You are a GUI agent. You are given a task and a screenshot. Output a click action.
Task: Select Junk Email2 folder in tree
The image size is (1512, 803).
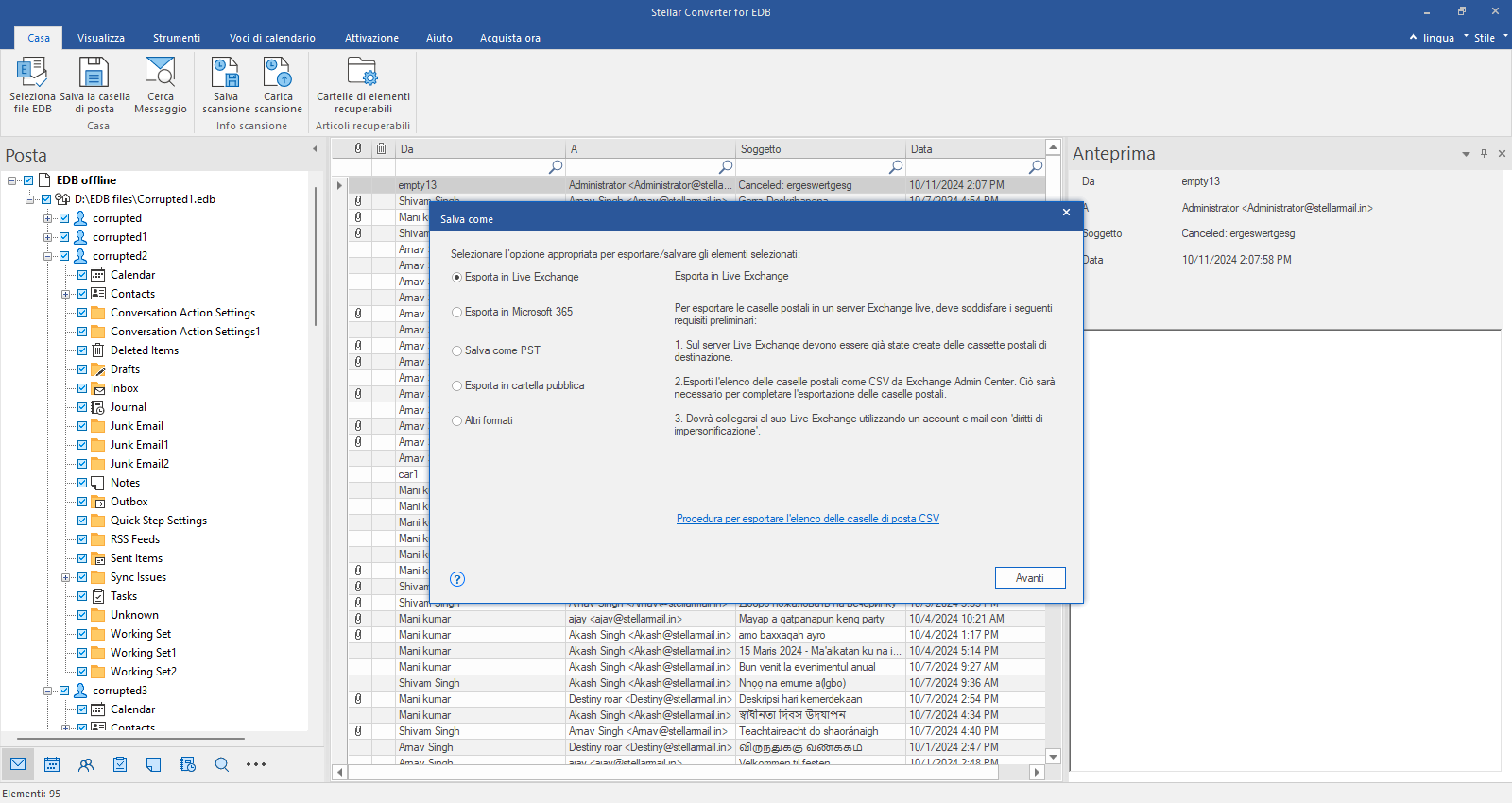coord(140,464)
